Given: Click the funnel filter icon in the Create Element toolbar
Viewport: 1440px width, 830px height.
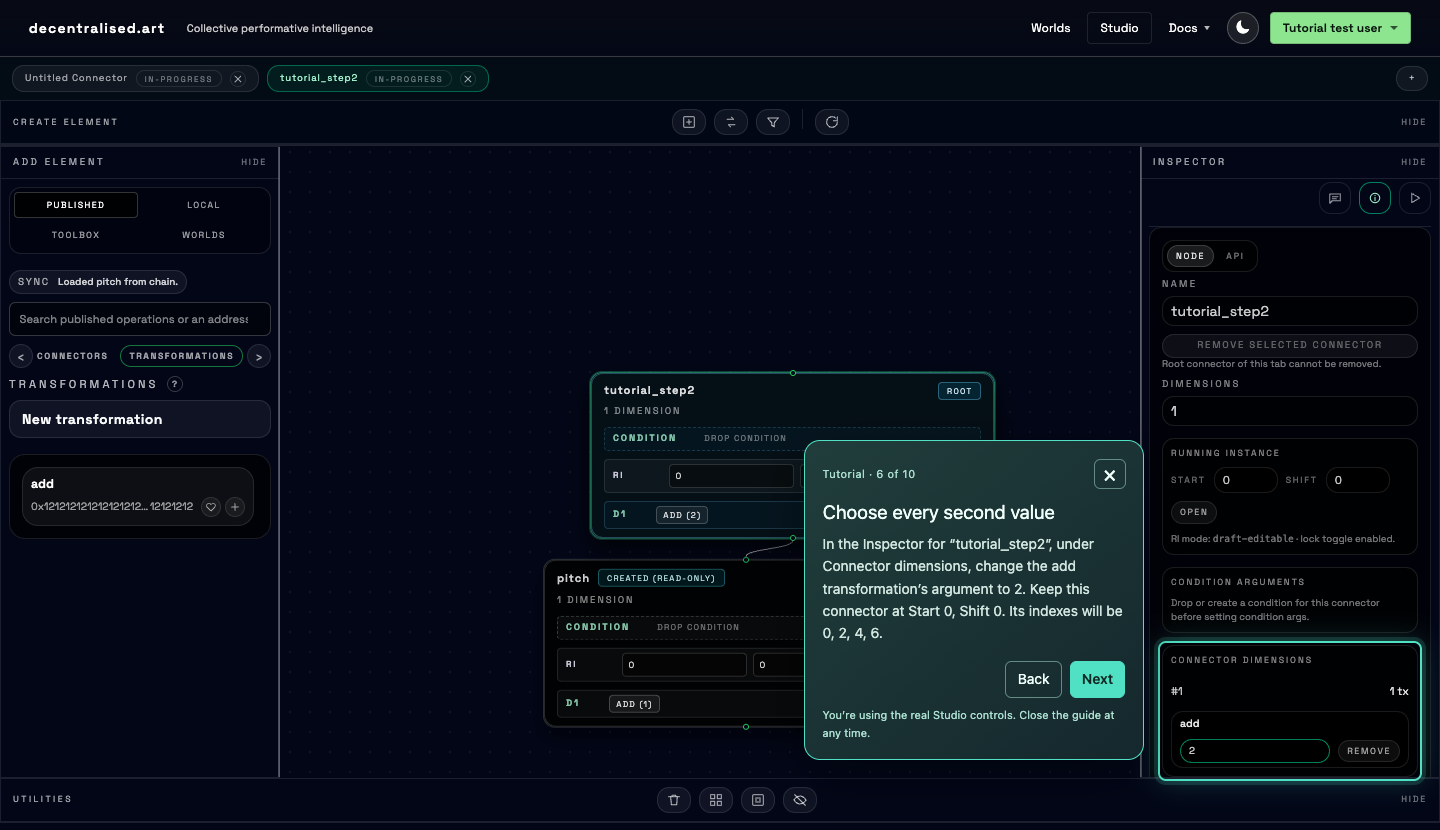Looking at the screenshot, I should [773, 122].
